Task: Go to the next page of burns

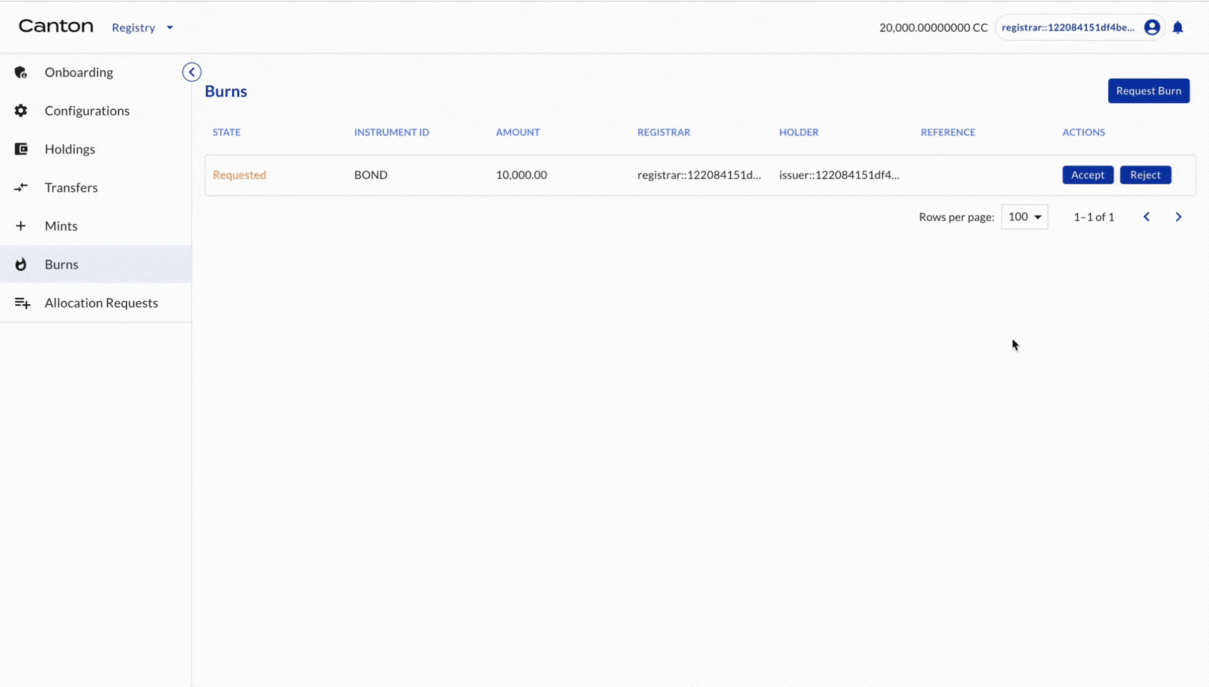Action: coord(1178,216)
